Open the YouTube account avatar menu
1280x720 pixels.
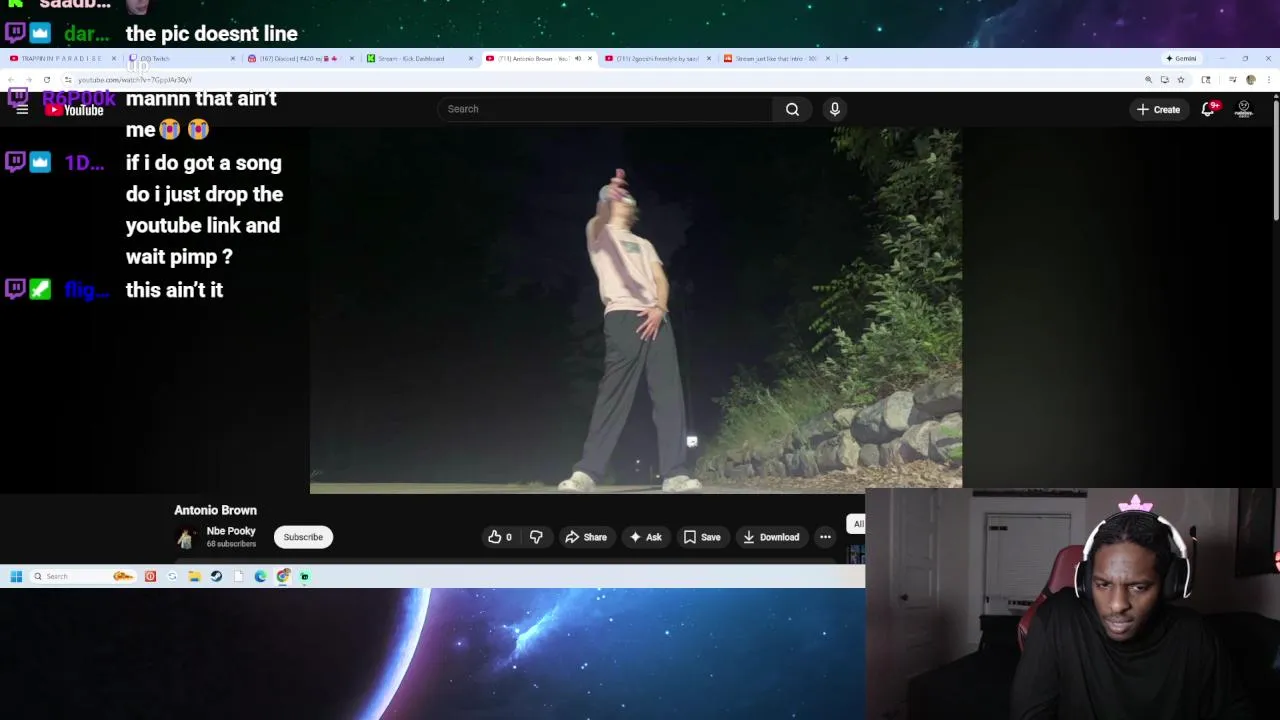click(1244, 109)
